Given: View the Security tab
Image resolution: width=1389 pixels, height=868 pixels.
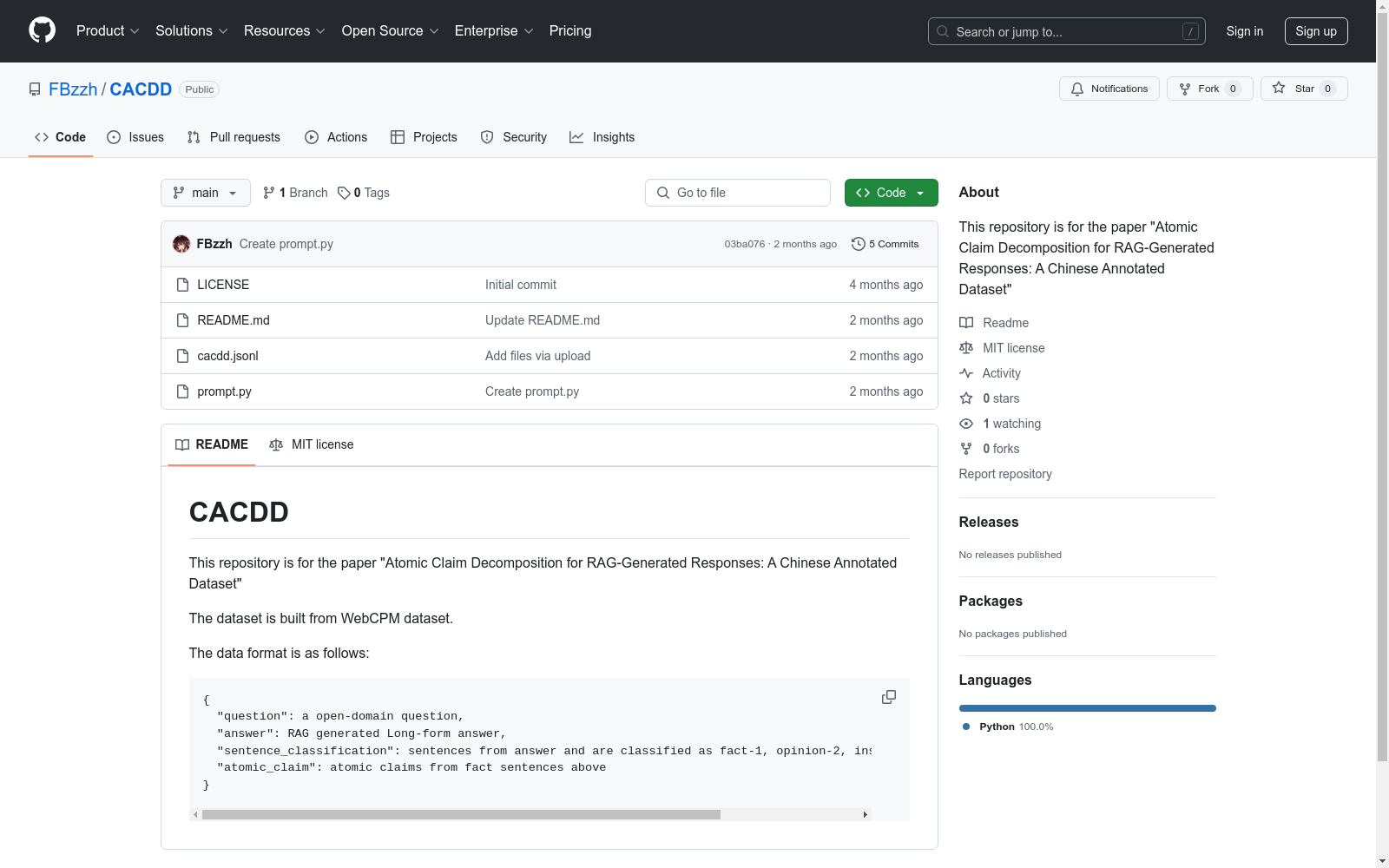Looking at the screenshot, I should (x=514, y=137).
